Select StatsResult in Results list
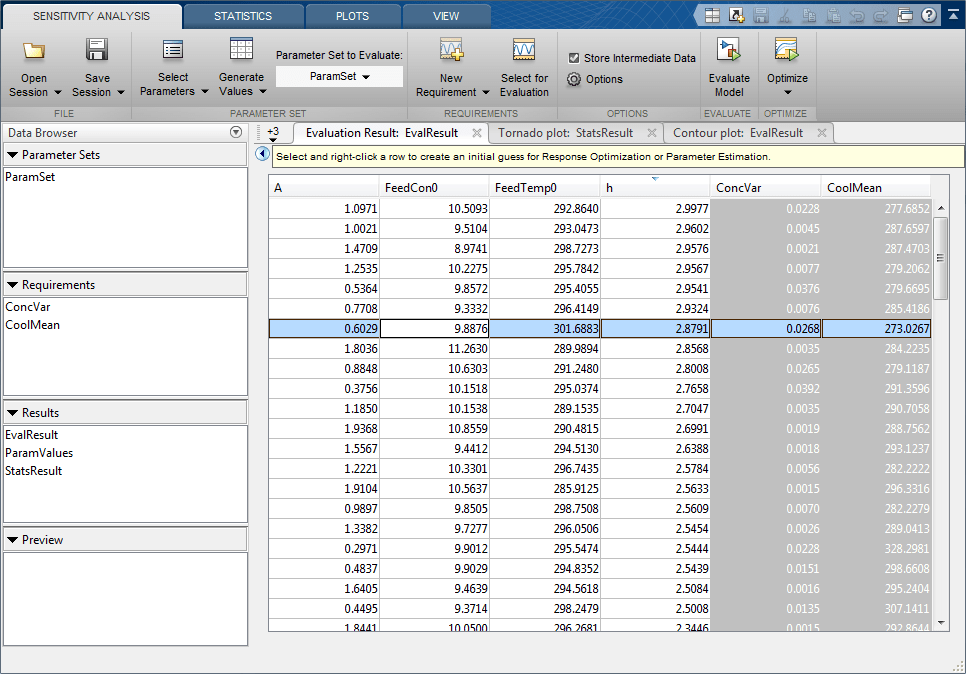The height and width of the screenshot is (674, 966). (34, 471)
